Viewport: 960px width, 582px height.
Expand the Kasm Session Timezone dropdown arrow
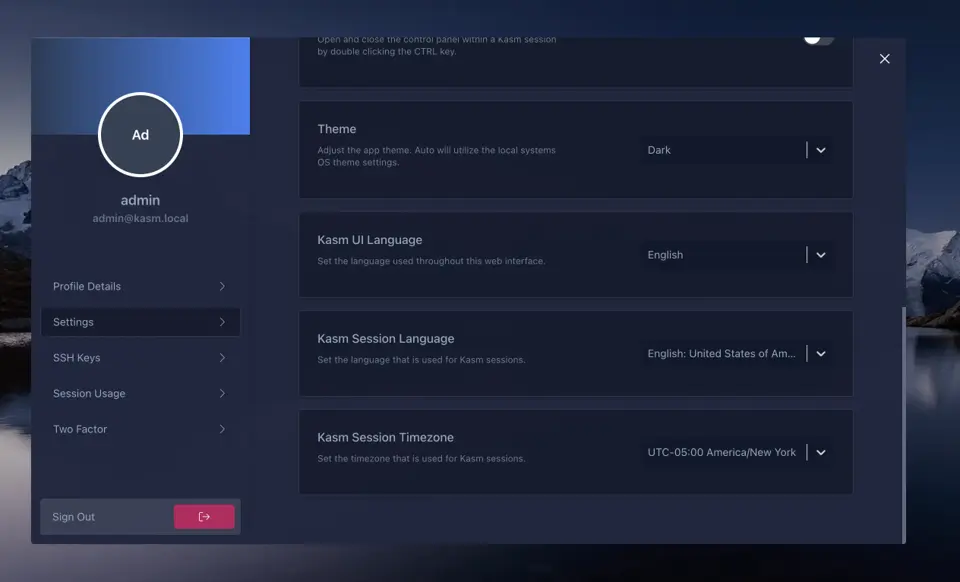pos(821,452)
